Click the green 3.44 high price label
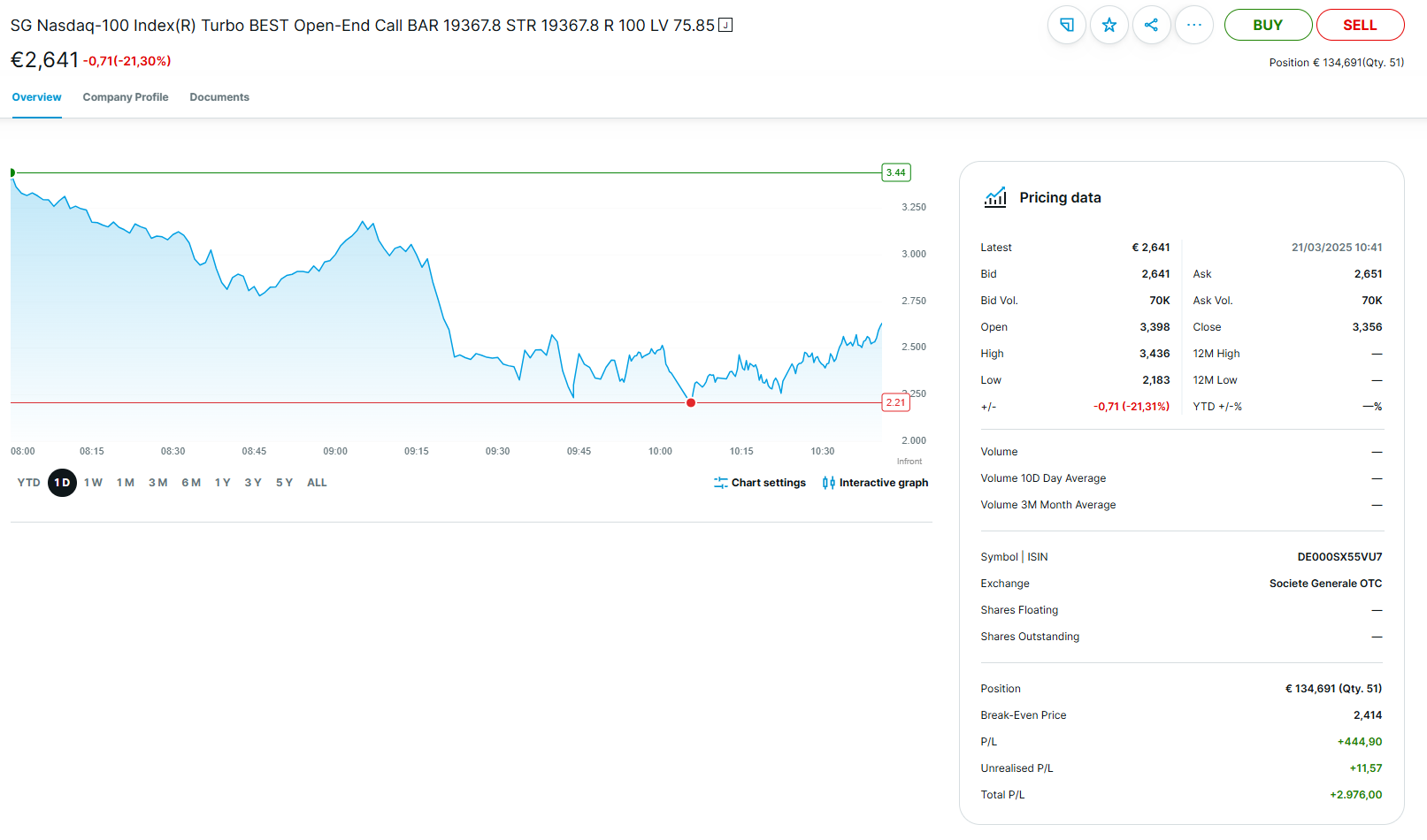 895,172
